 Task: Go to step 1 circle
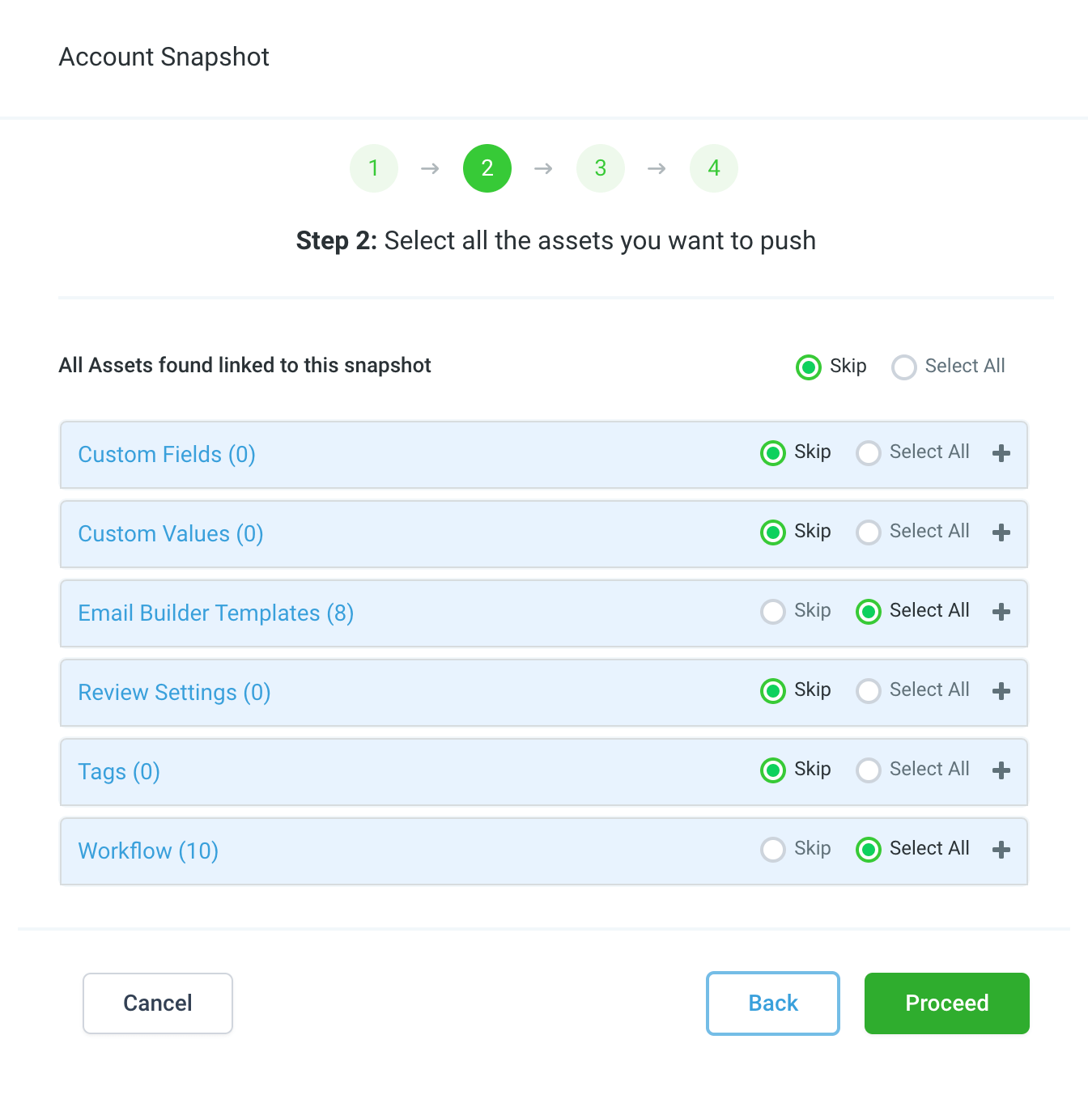[374, 168]
